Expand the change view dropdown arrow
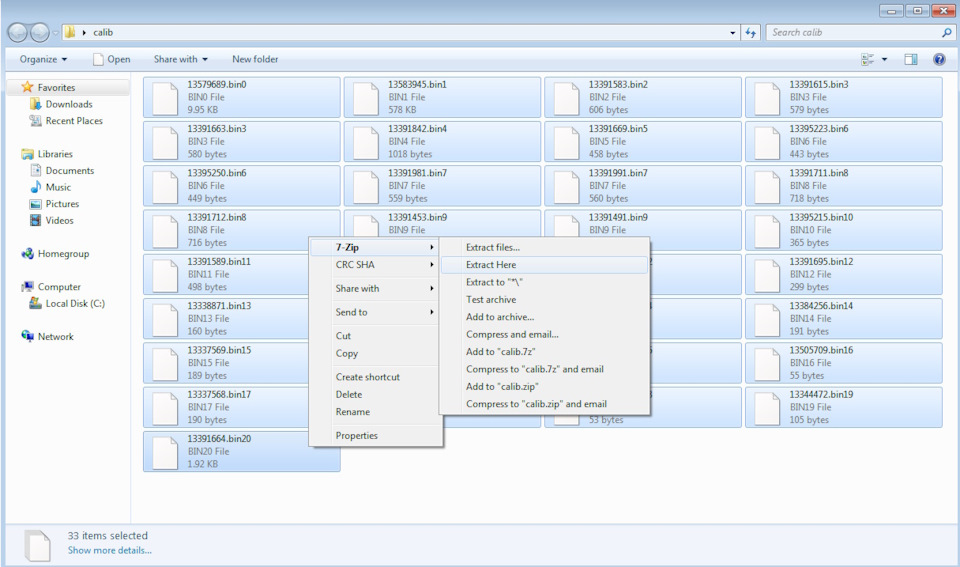The width and height of the screenshot is (960, 567). pos(885,59)
